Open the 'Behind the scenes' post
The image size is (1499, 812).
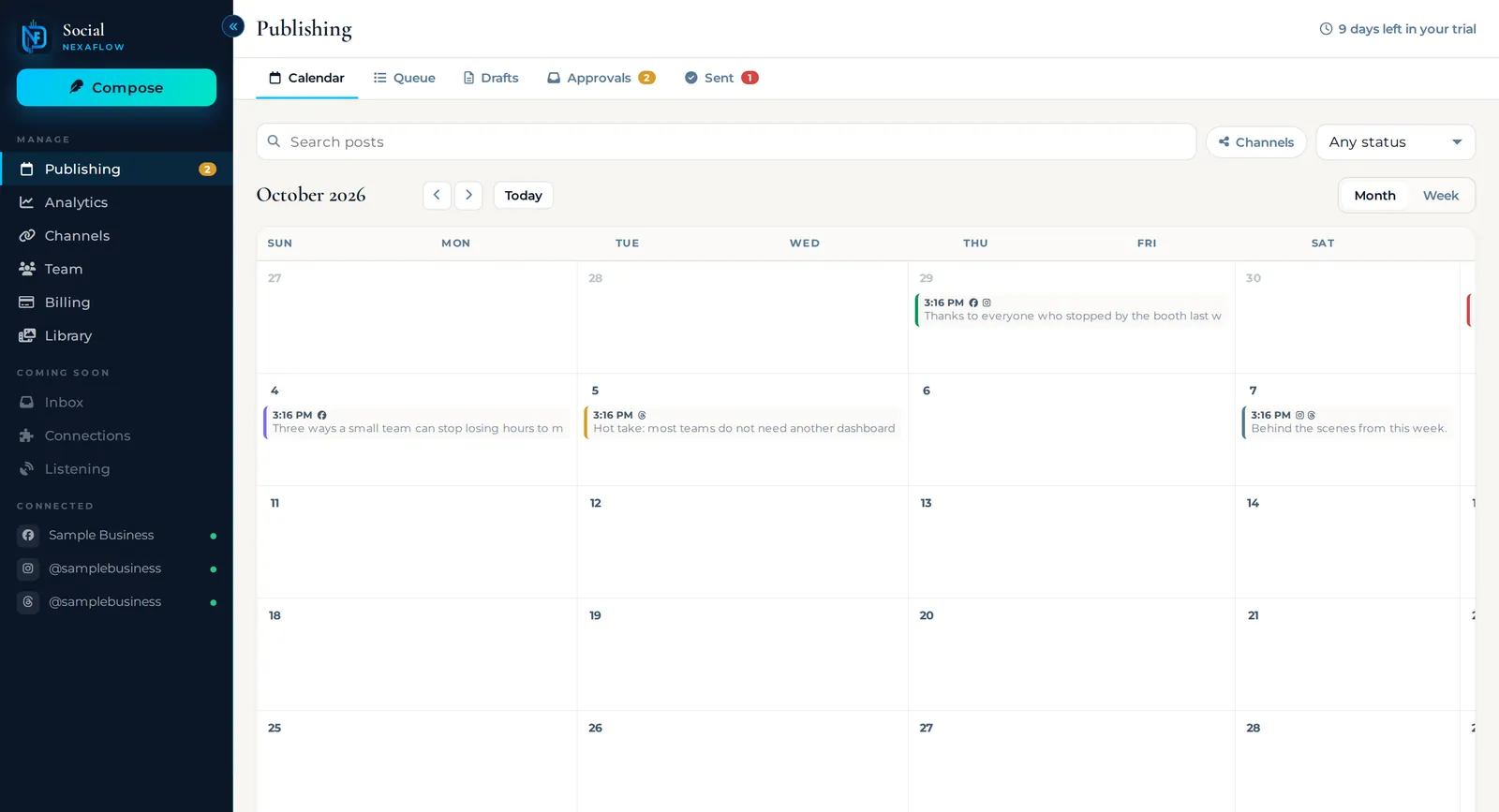coord(1348,422)
